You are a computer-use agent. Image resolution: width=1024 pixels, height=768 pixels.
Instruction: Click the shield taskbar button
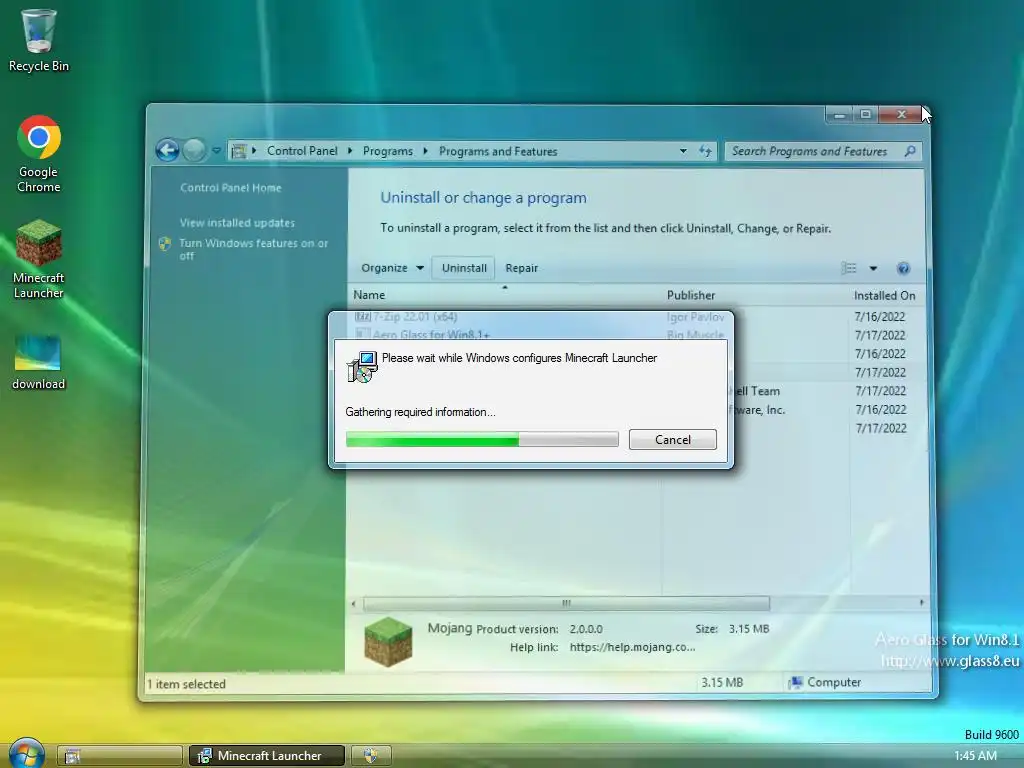pyautogui.click(x=371, y=756)
